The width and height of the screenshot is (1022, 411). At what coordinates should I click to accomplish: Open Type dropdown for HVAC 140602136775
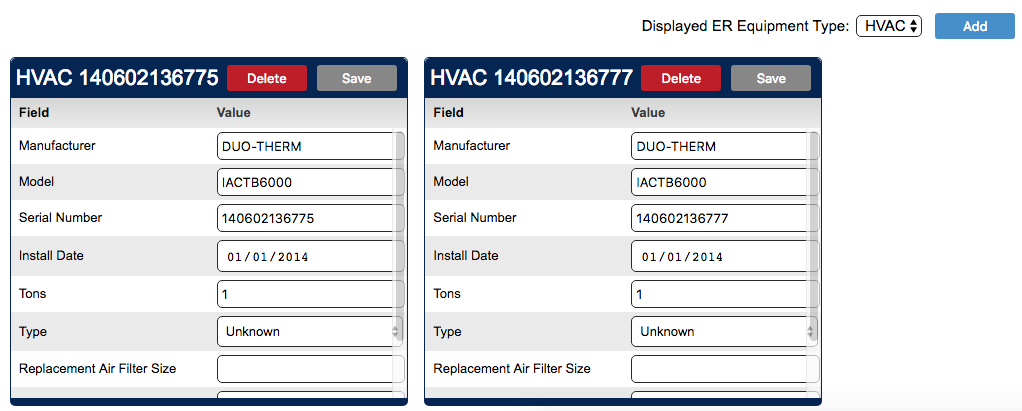click(309, 331)
